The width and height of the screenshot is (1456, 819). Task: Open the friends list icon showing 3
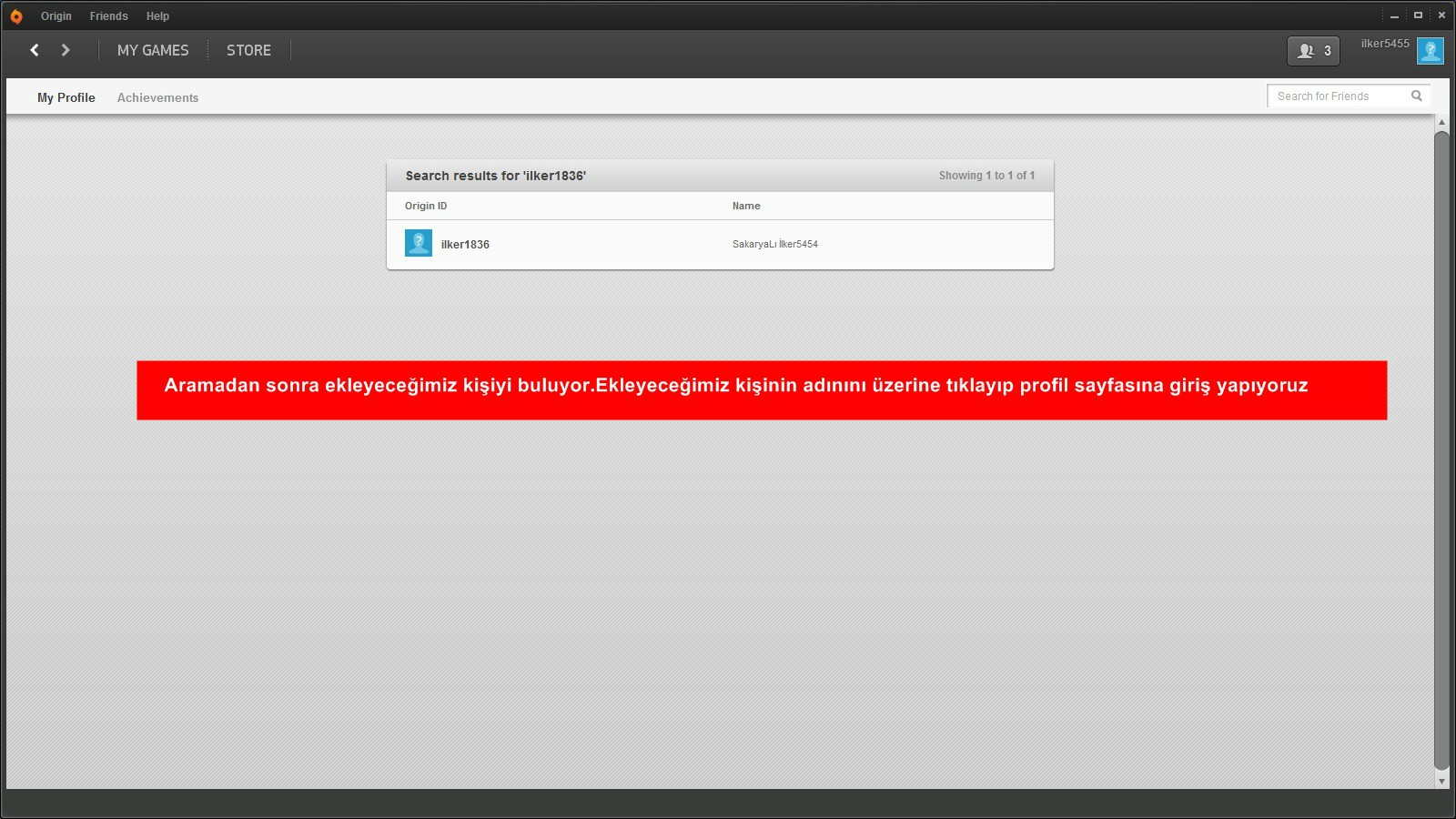click(x=1313, y=51)
